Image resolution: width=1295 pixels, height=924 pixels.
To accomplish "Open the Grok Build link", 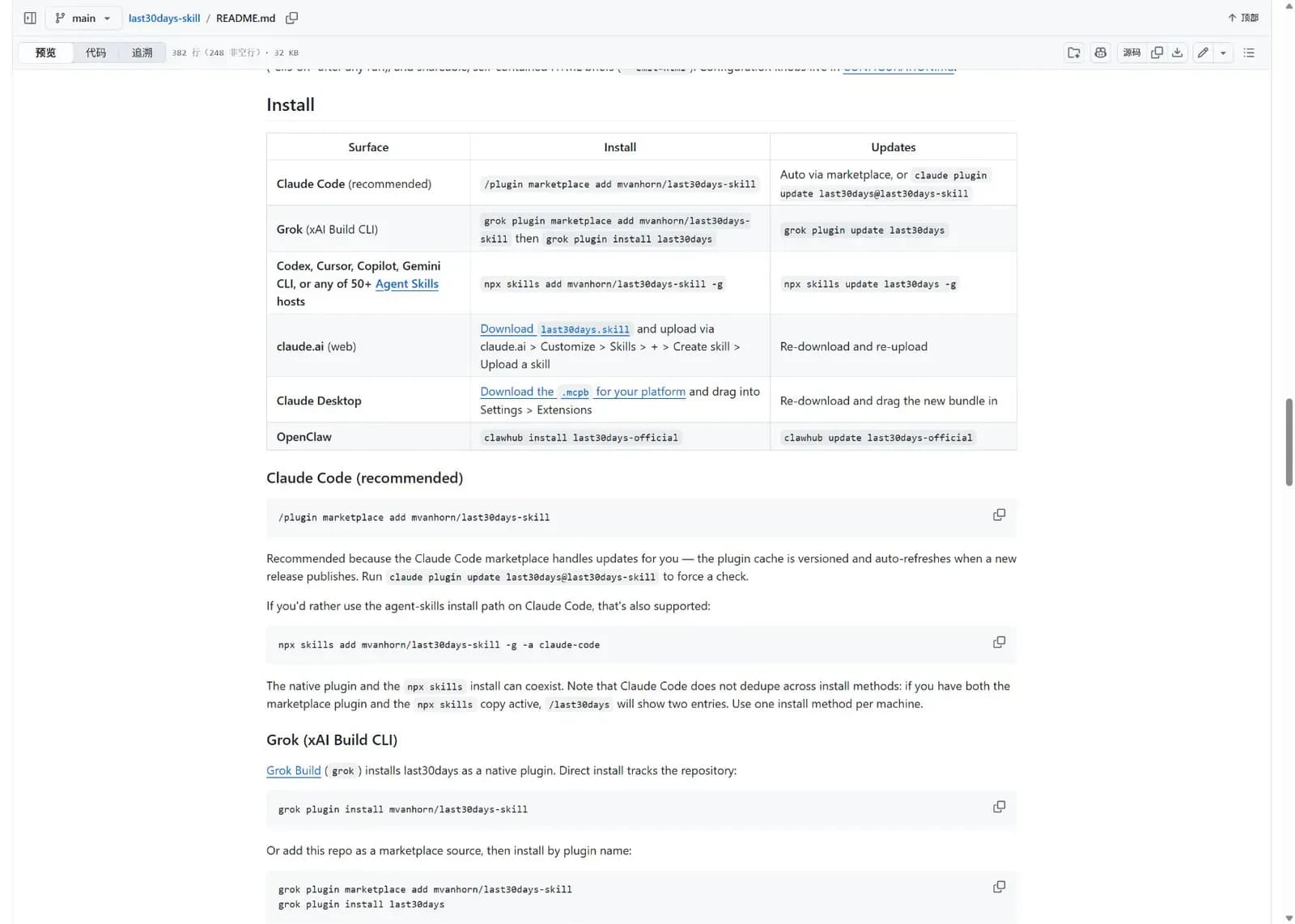I will coord(294,770).
